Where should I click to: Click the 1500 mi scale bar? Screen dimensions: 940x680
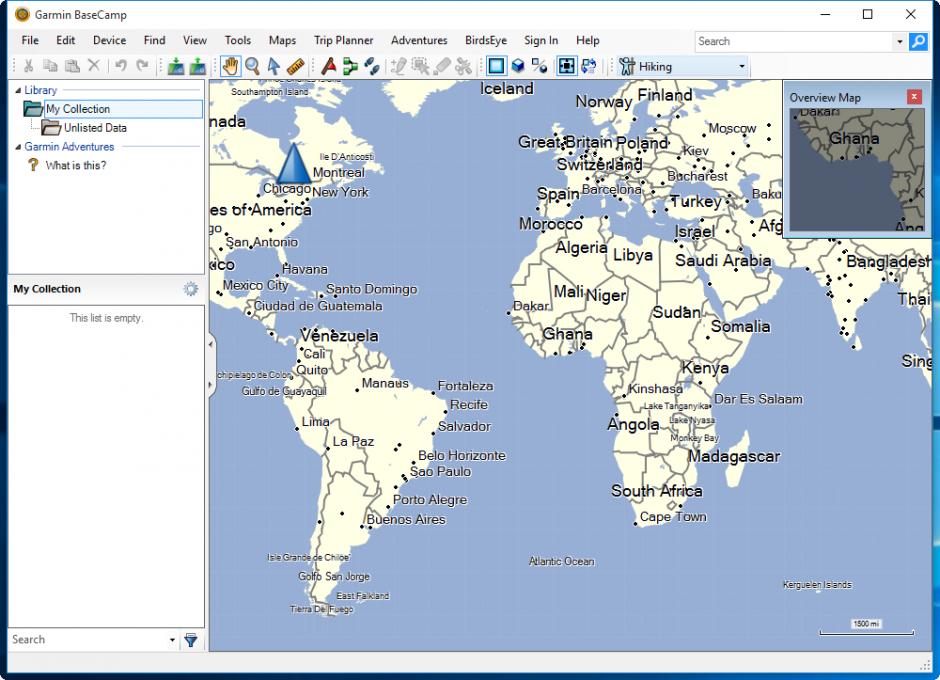click(867, 628)
